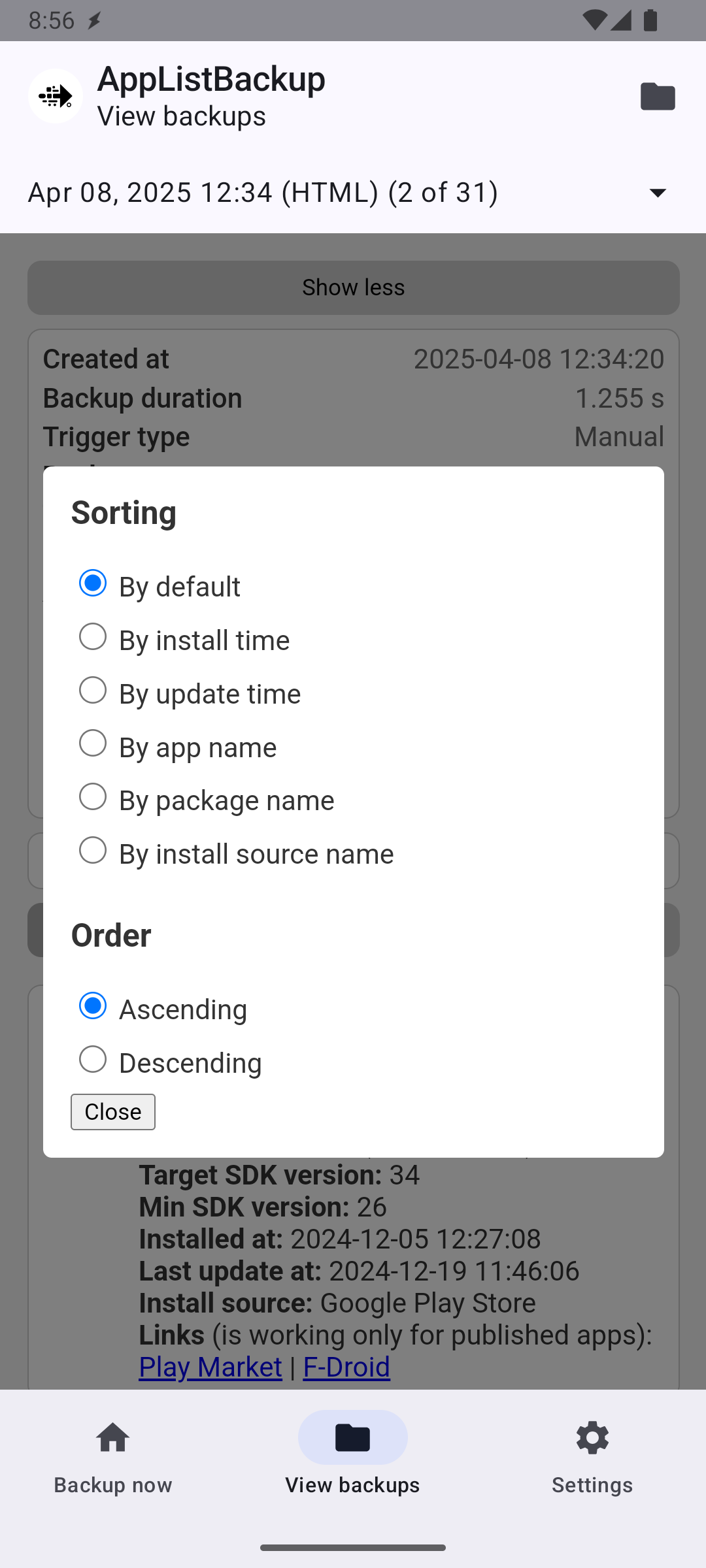This screenshot has height=1568, width=706.
Task: Open the F-Droid link
Action: pyautogui.click(x=346, y=1367)
